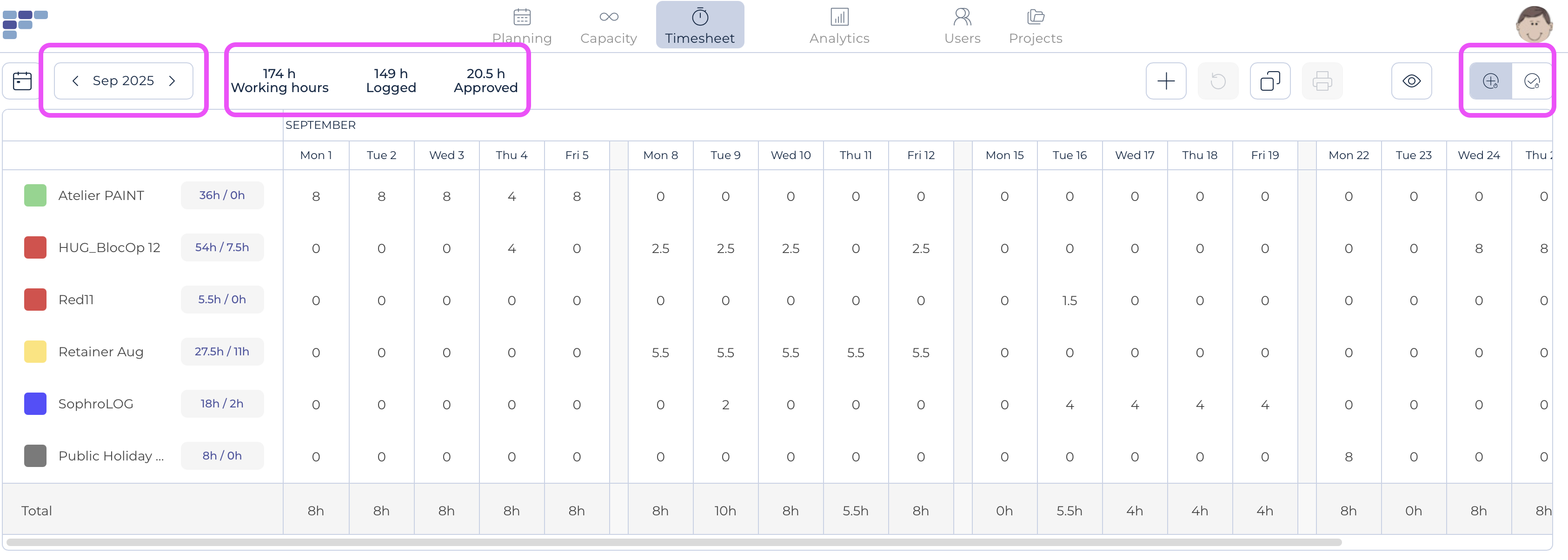The height and width of the screenshot is (560, 1568).
Task: Open the Planning tab
Action: [522, 26]
